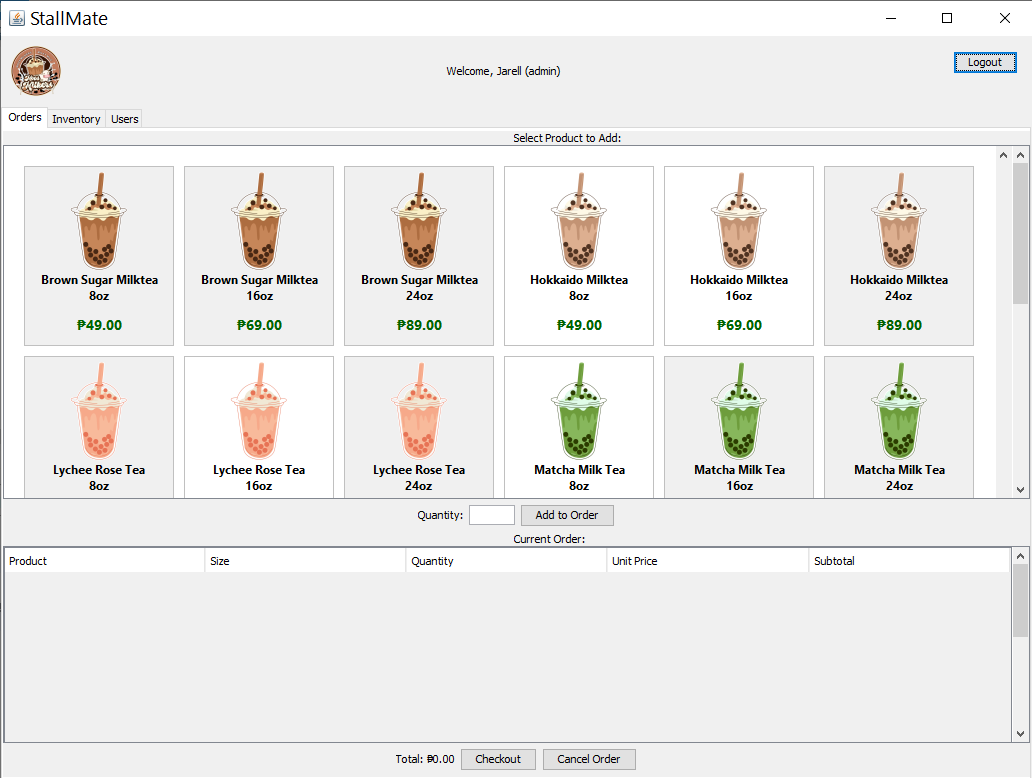Select the Brown Sugar Milktea 16oz cup image
1032x778 pixels.
tap(259, 220)
